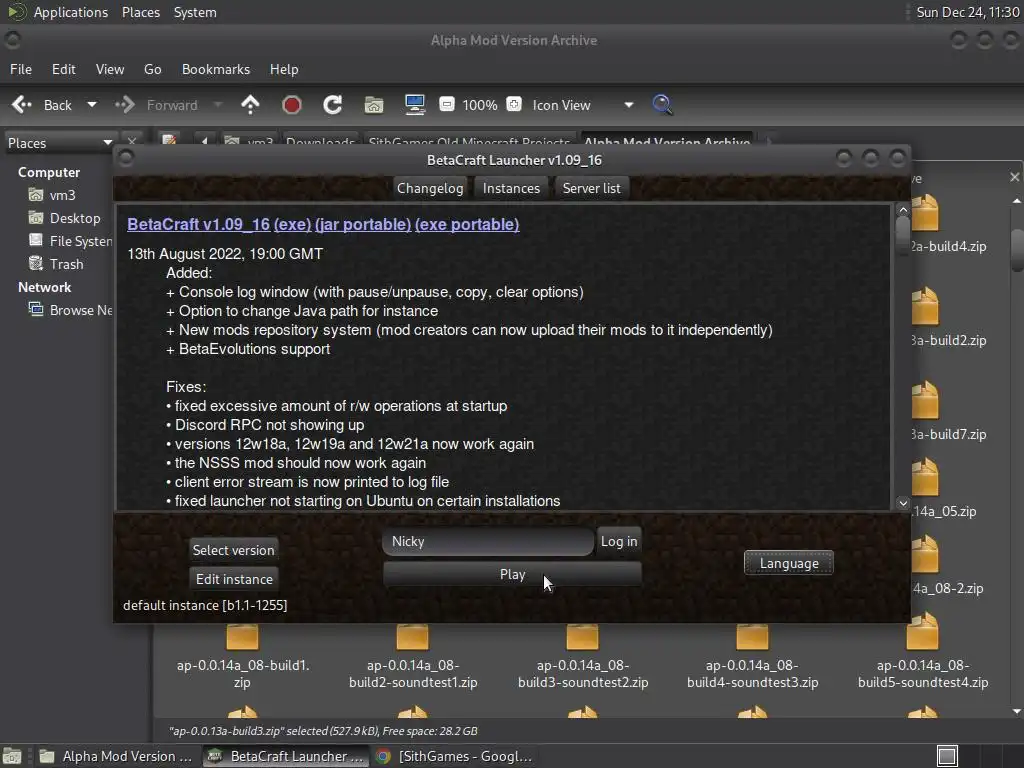
Task: Click Alpha Mod Version Archive breadcrumb
Action: tap(667, 141)
